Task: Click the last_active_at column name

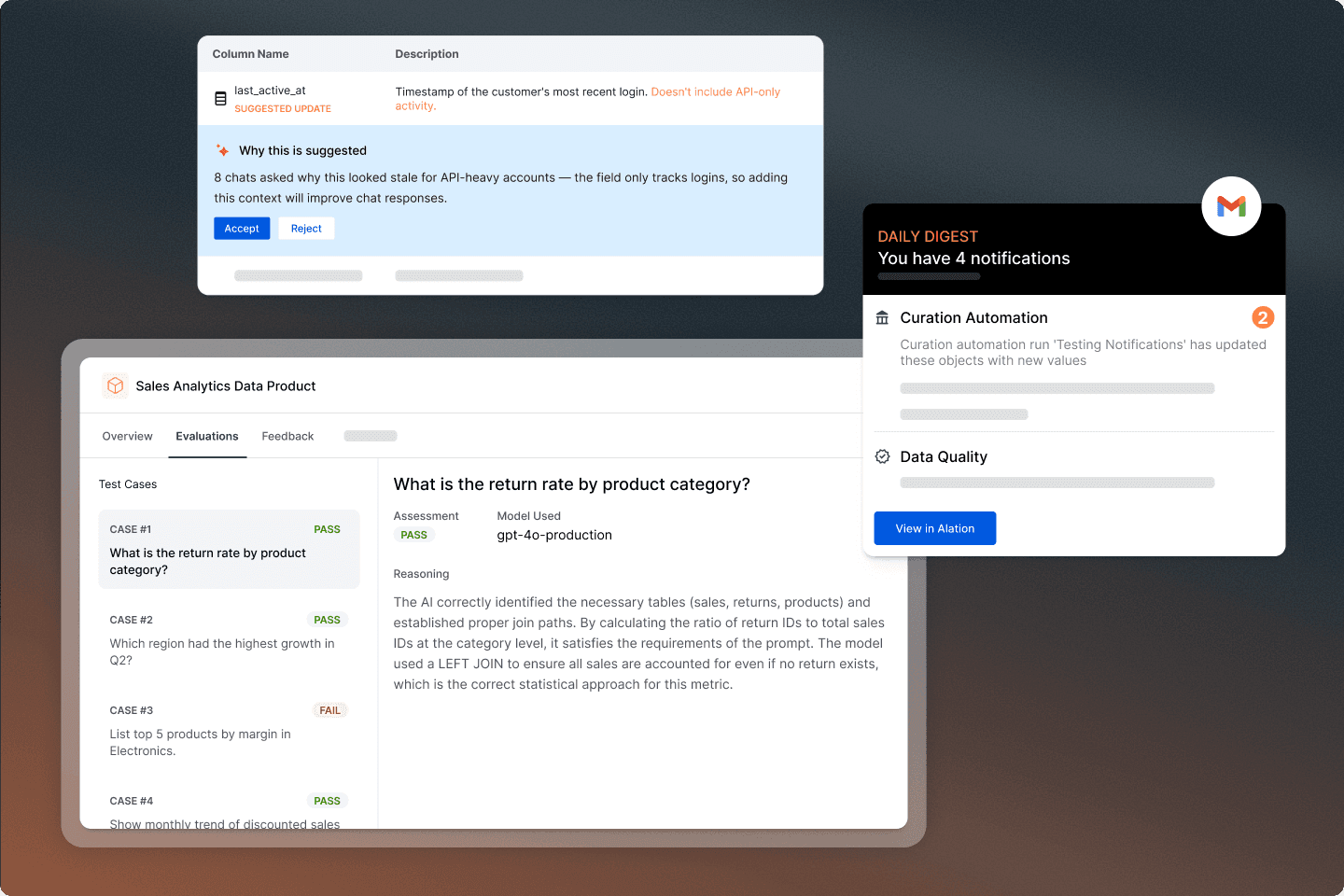Action: pos(270,91)
